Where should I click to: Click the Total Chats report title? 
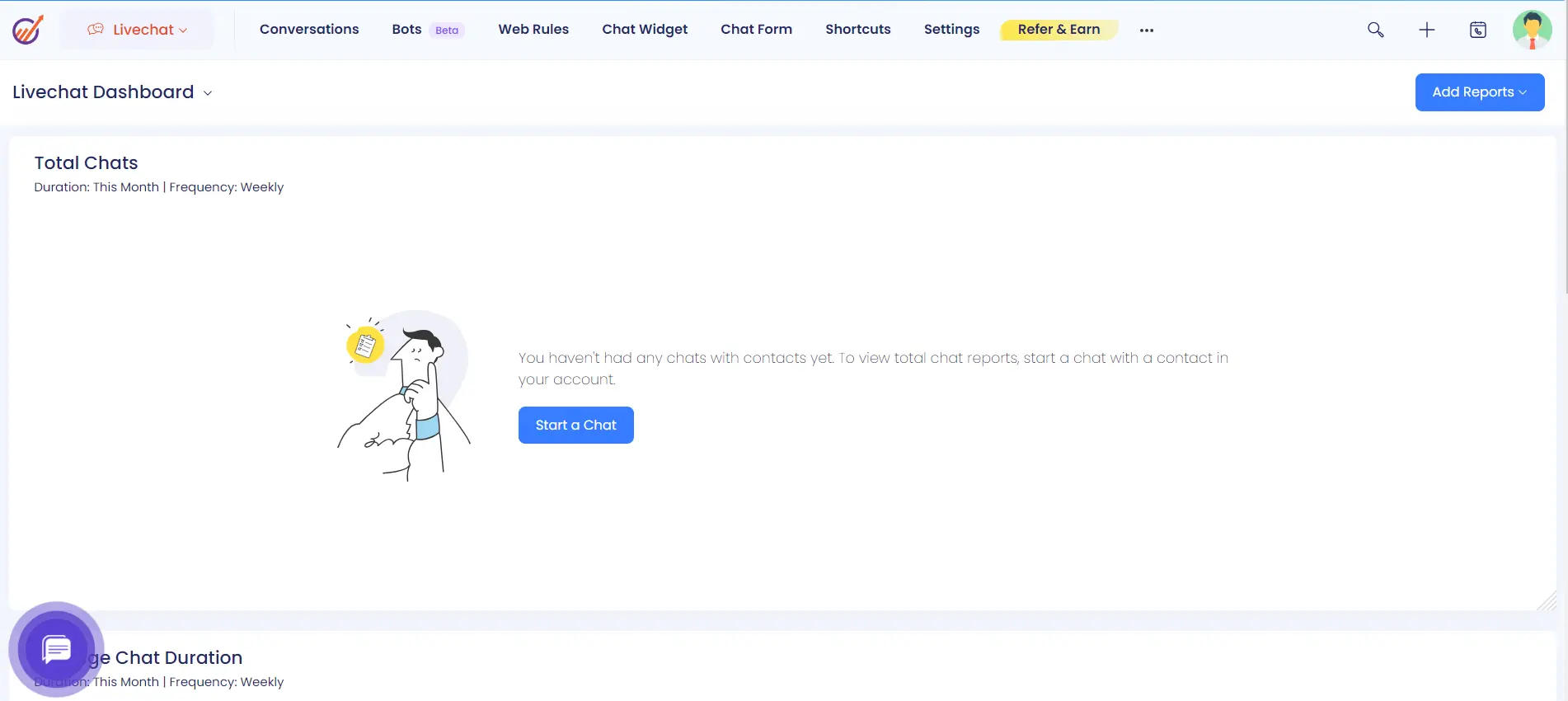86,163
